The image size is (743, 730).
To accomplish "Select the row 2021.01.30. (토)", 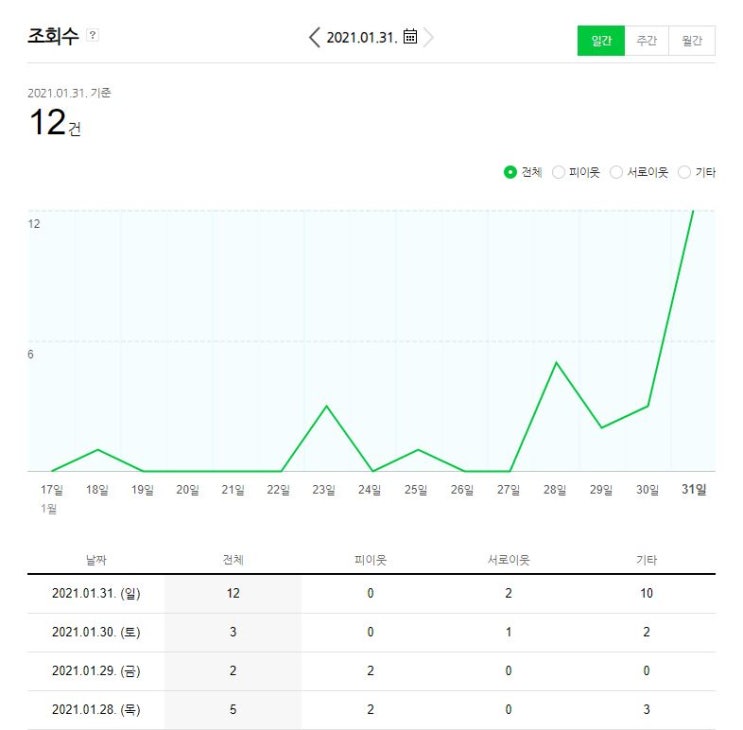I will point(372,632).
